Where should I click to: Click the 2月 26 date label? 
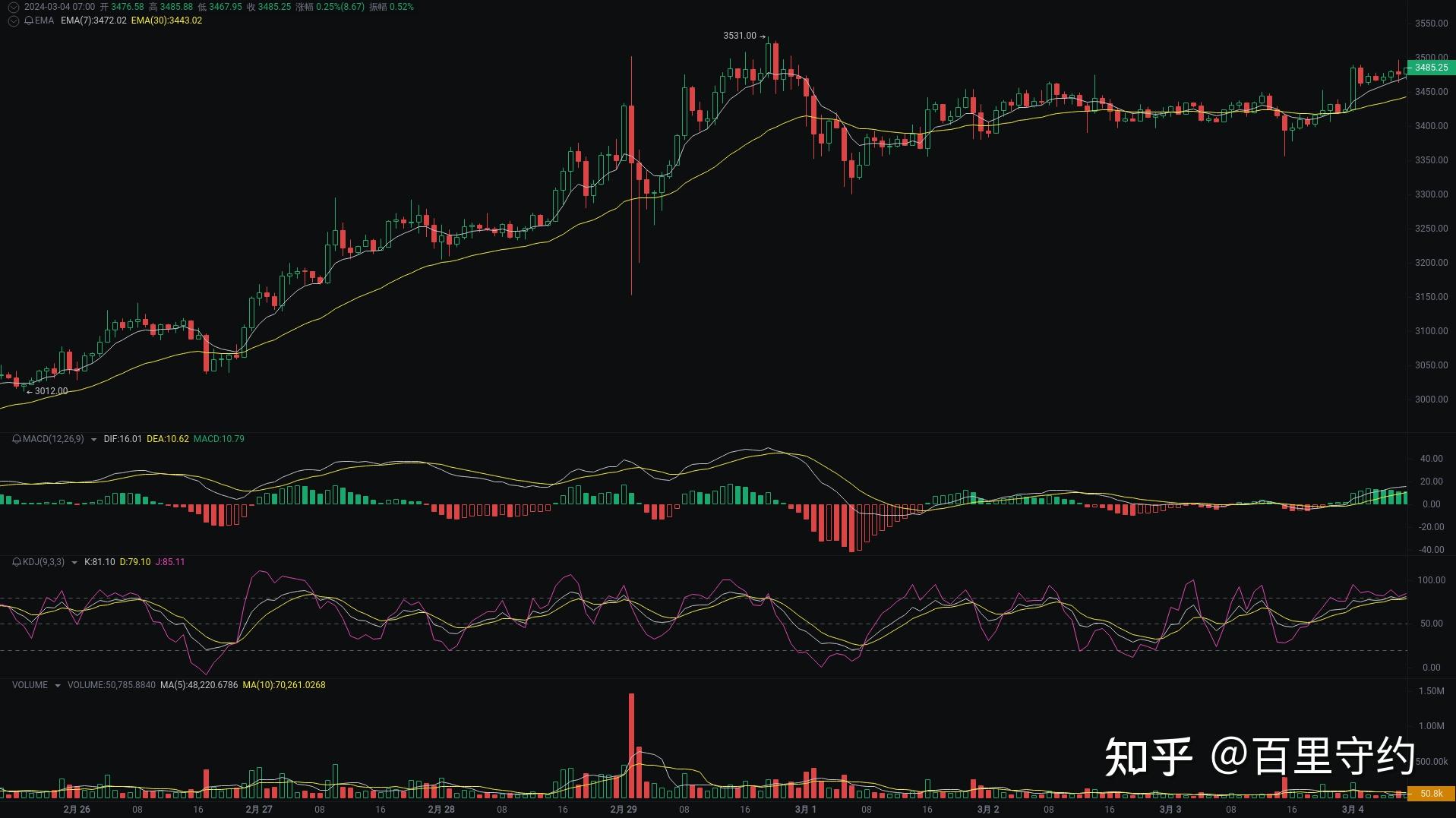(77, 810)
